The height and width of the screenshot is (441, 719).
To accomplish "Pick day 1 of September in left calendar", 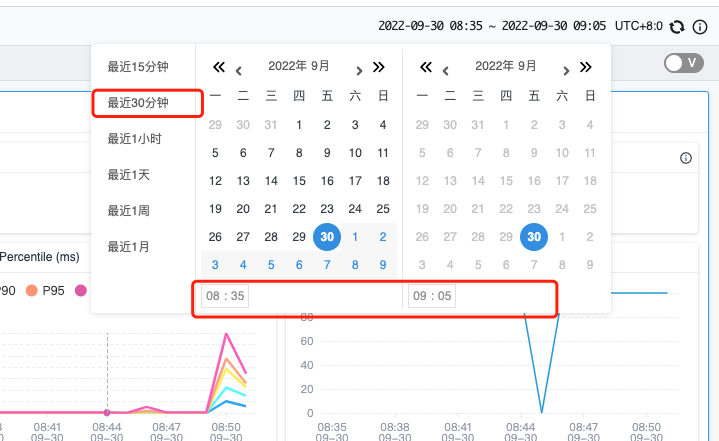I will (299, 125).
